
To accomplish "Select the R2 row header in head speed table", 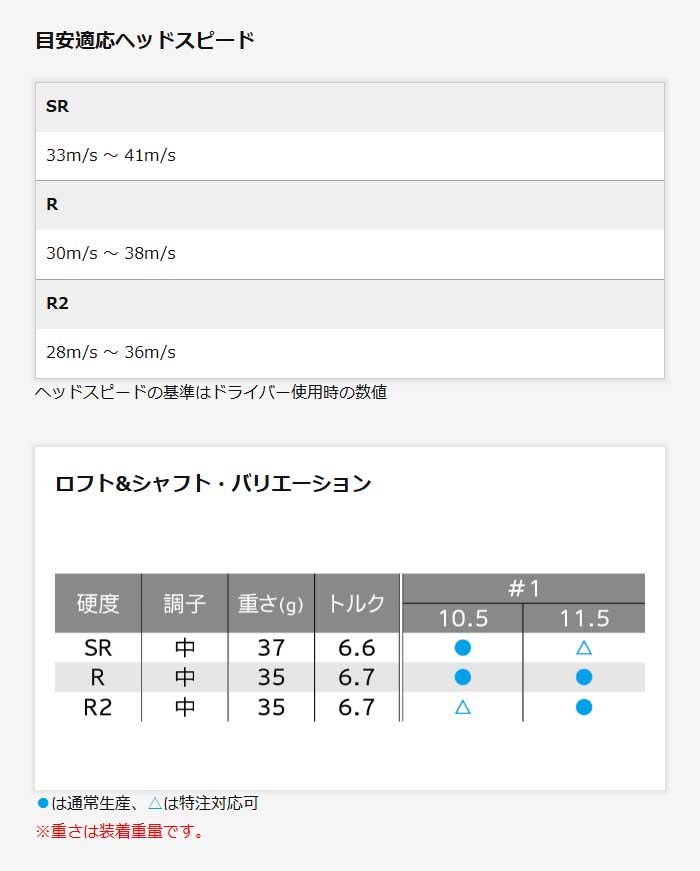I will coord(58,303).
